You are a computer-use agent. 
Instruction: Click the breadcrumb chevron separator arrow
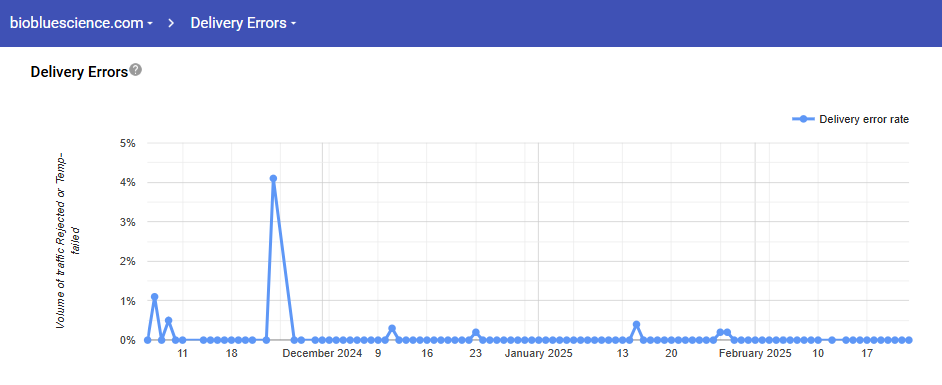click(x=172, y=23)
